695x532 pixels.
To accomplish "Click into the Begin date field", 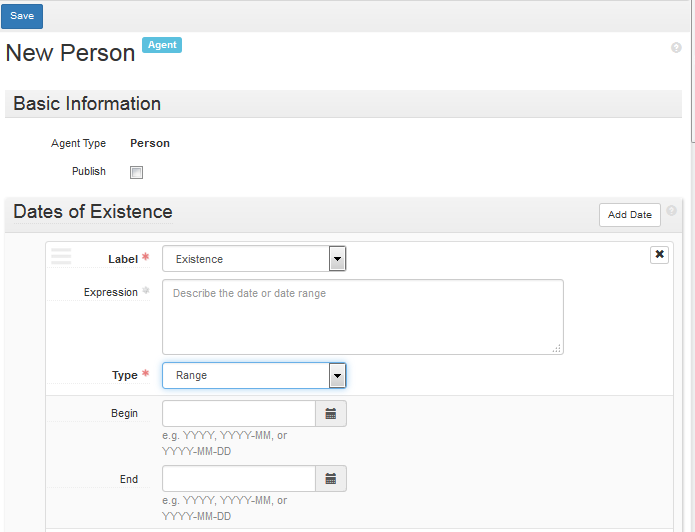I will coord(239,414).
